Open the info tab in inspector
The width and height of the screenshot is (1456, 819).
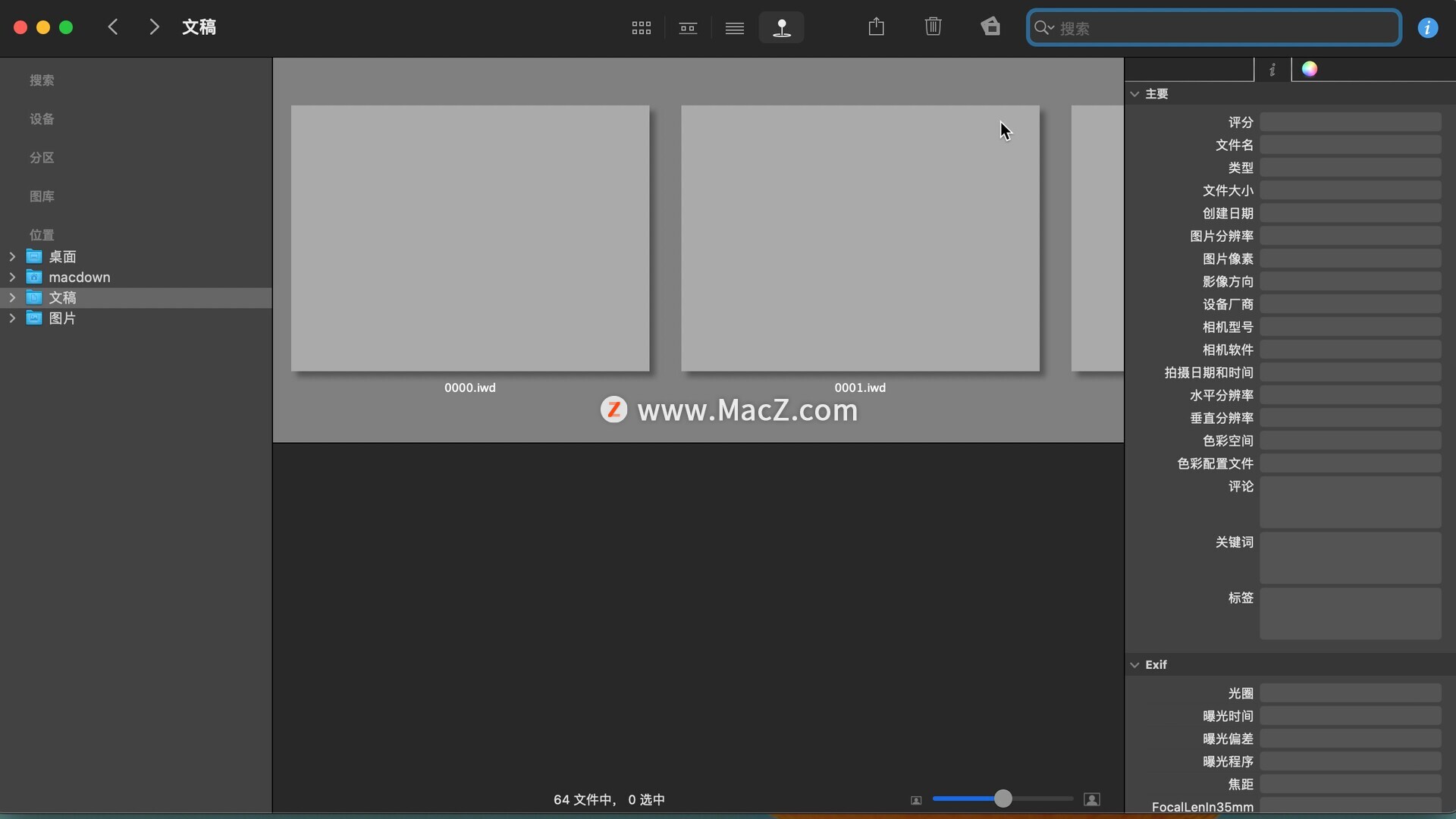point(1272,70)
